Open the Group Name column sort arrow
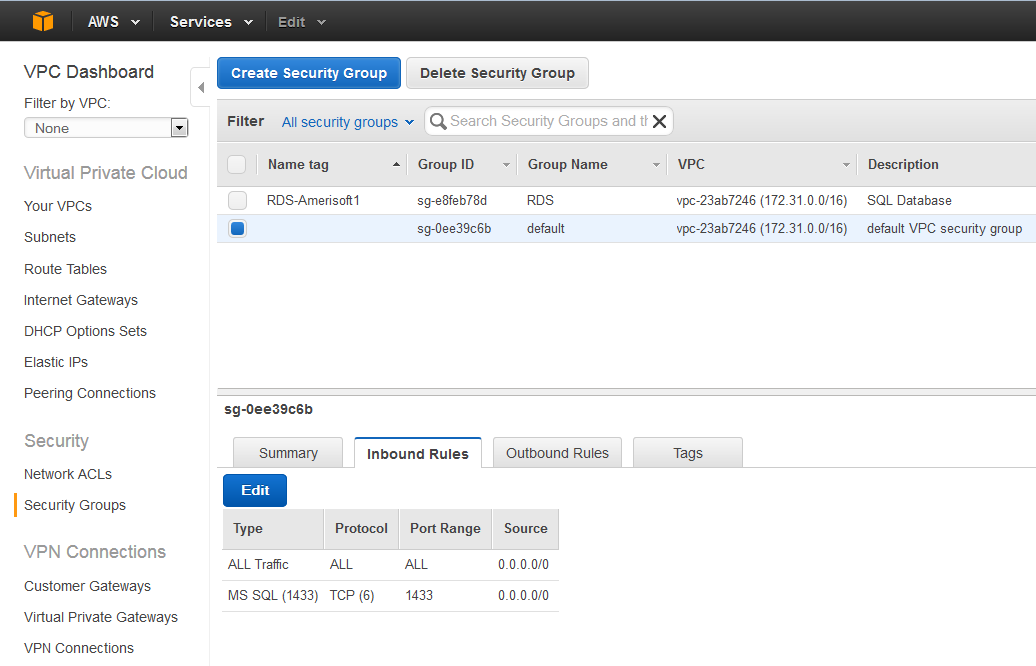Viewport: 1036px width, 666px height. pyautogui.click(x=656, y=165)
